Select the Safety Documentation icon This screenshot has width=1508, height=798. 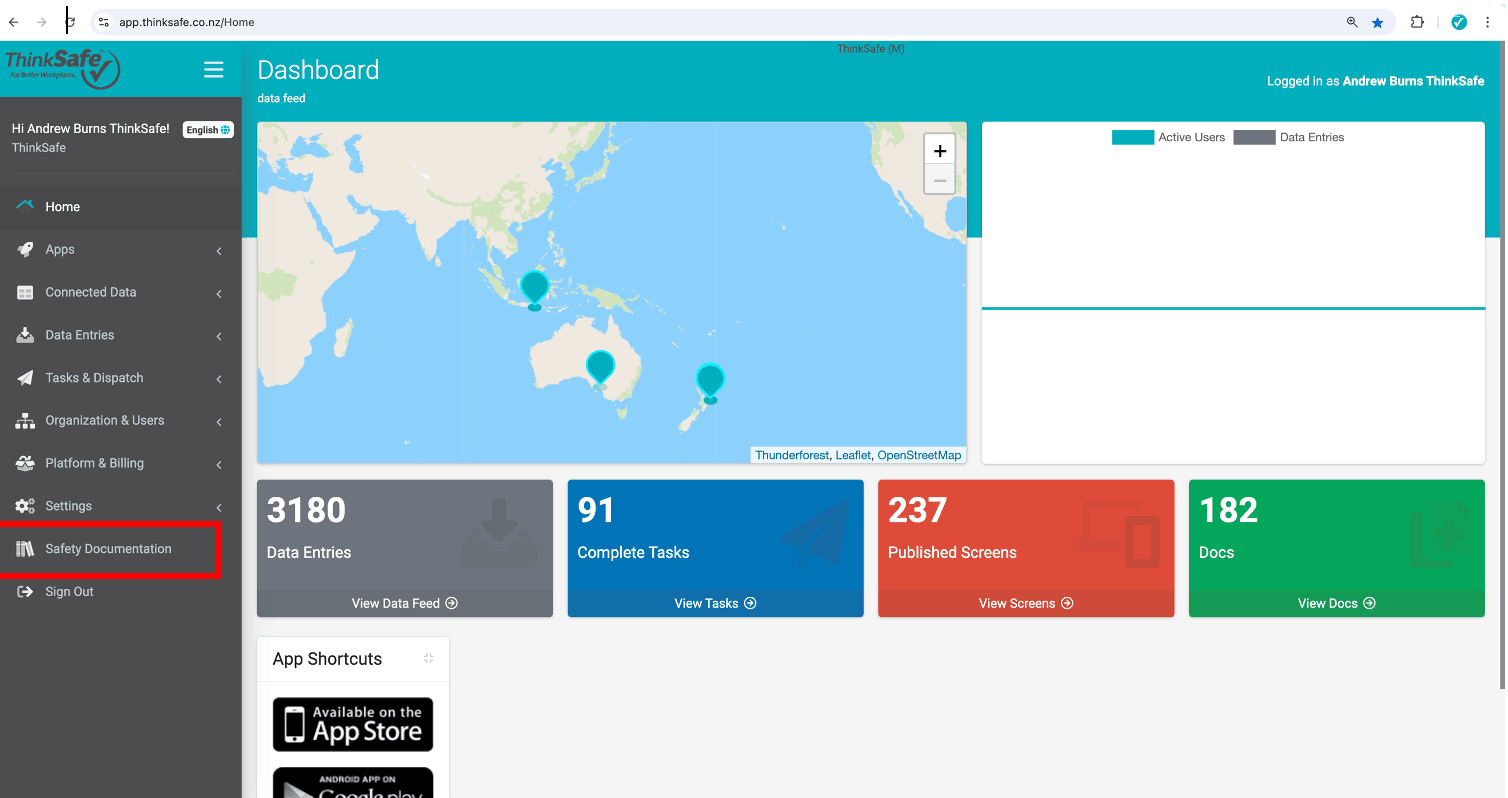coord(25,548)
